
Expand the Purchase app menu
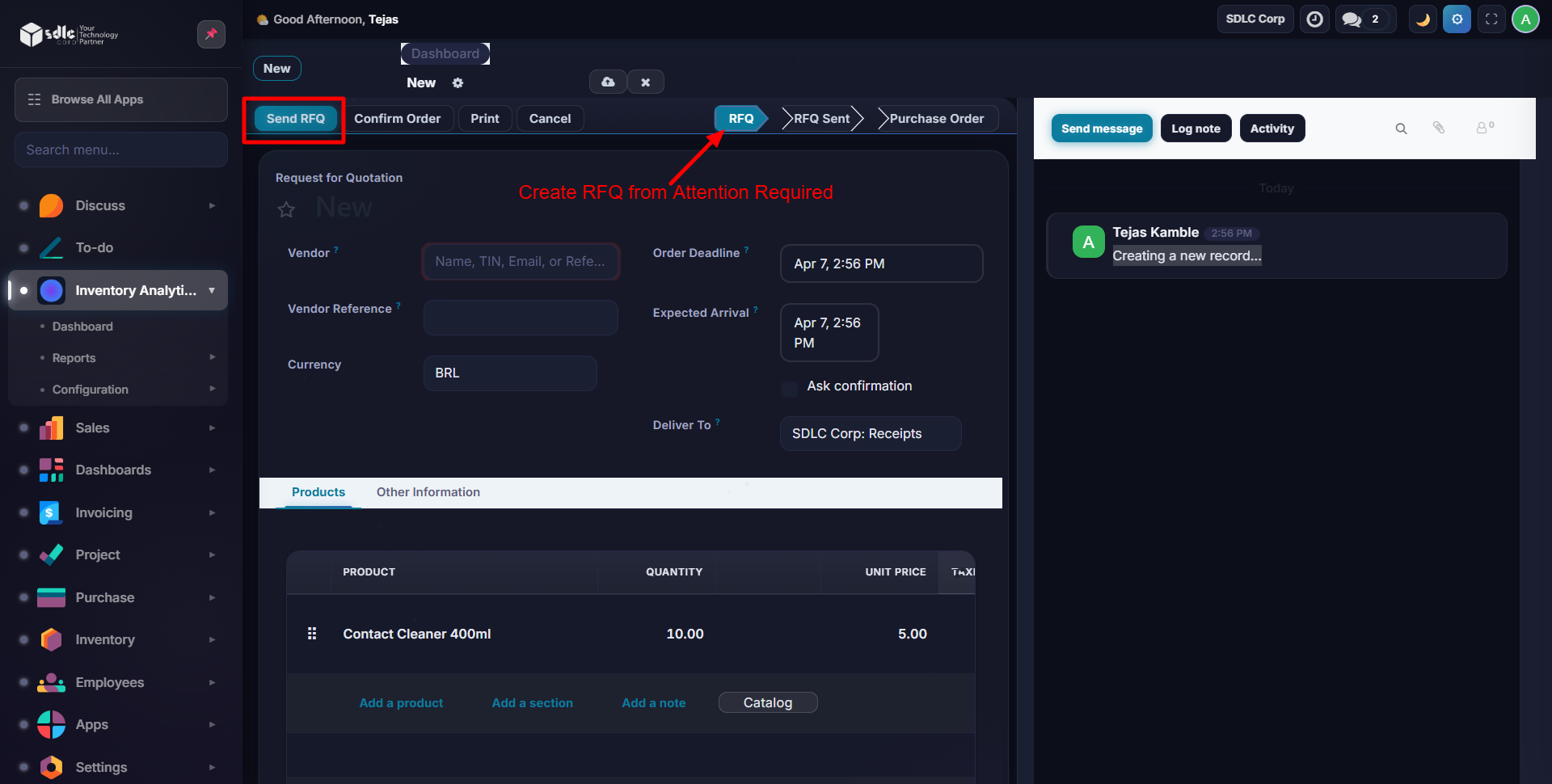pos(105,597)
